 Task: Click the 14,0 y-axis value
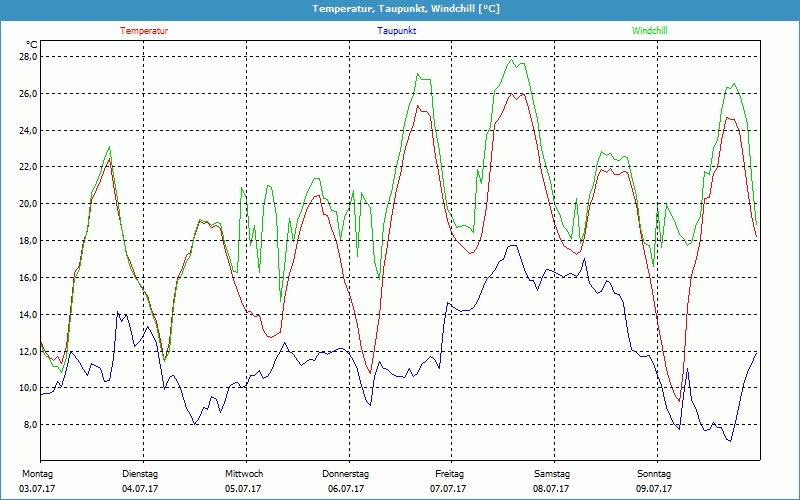pyautogui.click(x=28, y=314)
